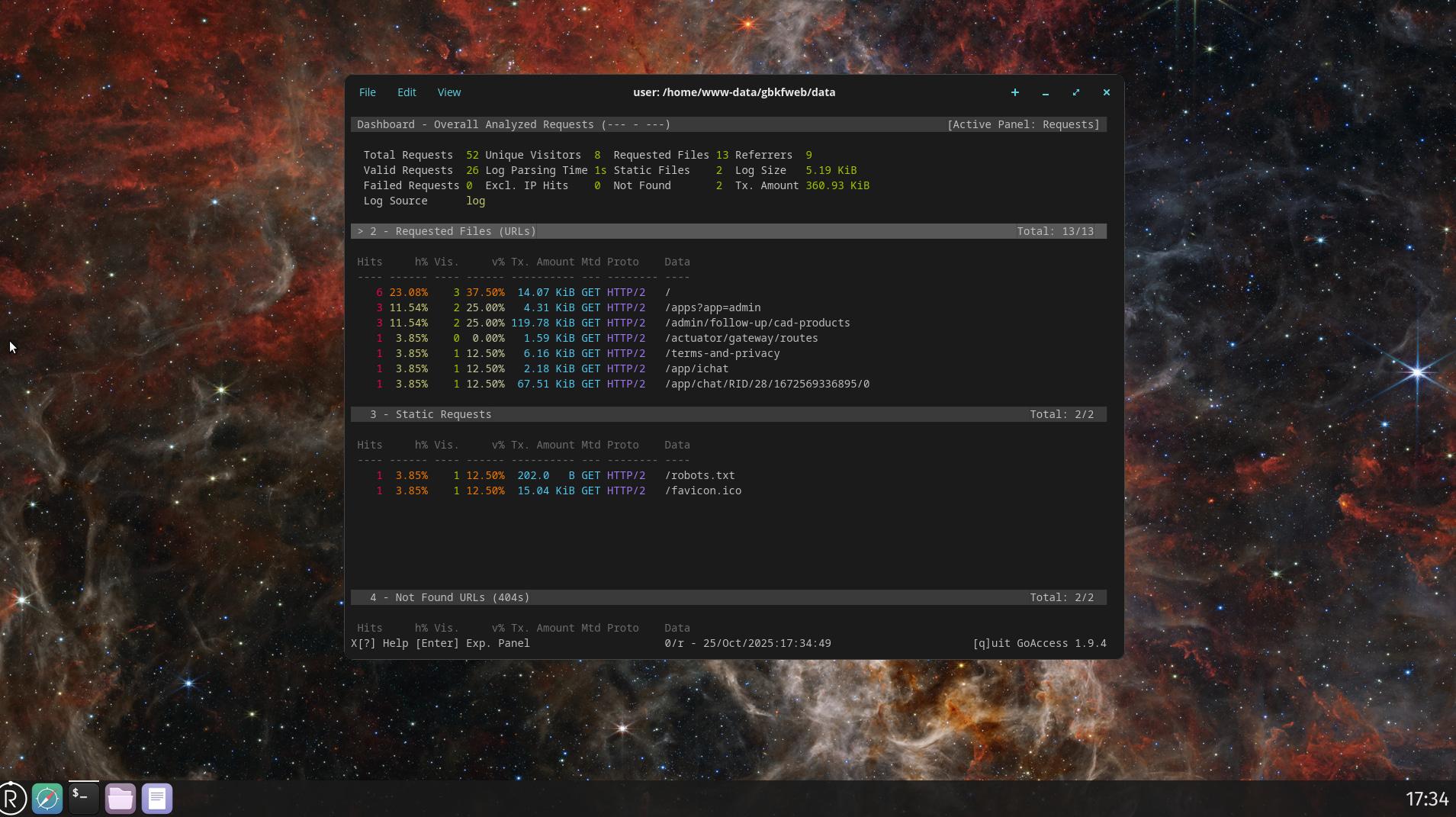Select the /admin/follow-up/cad-products row
The height and width of the screenshot is (817, 1456).
tap(757, 323)
